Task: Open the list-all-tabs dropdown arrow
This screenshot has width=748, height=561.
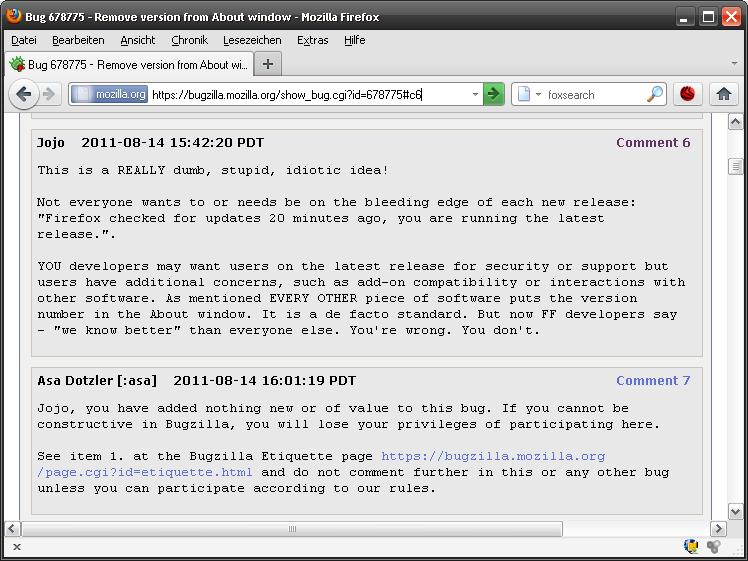Action: click(734, 63)
